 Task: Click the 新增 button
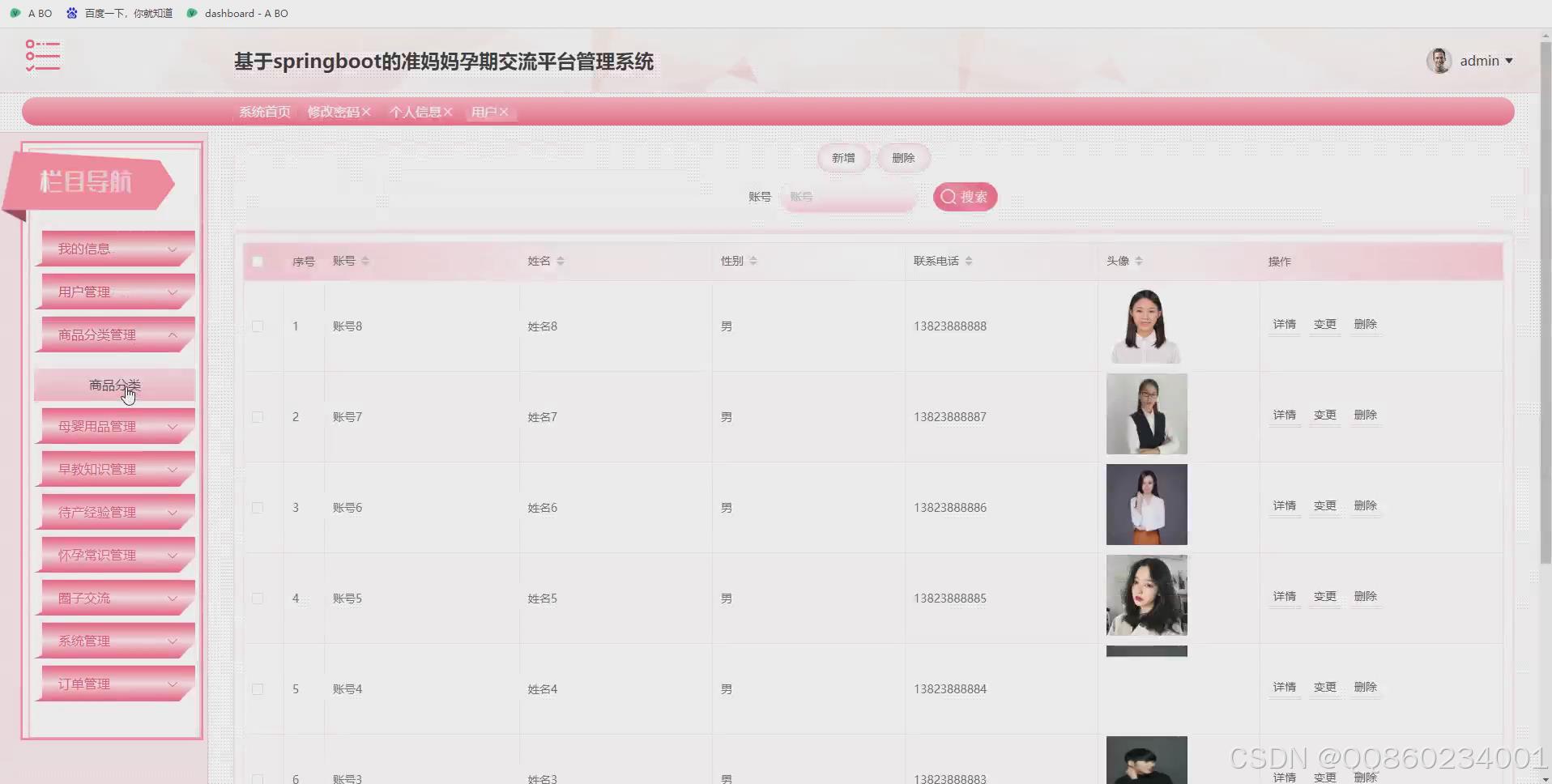point(843,158)
